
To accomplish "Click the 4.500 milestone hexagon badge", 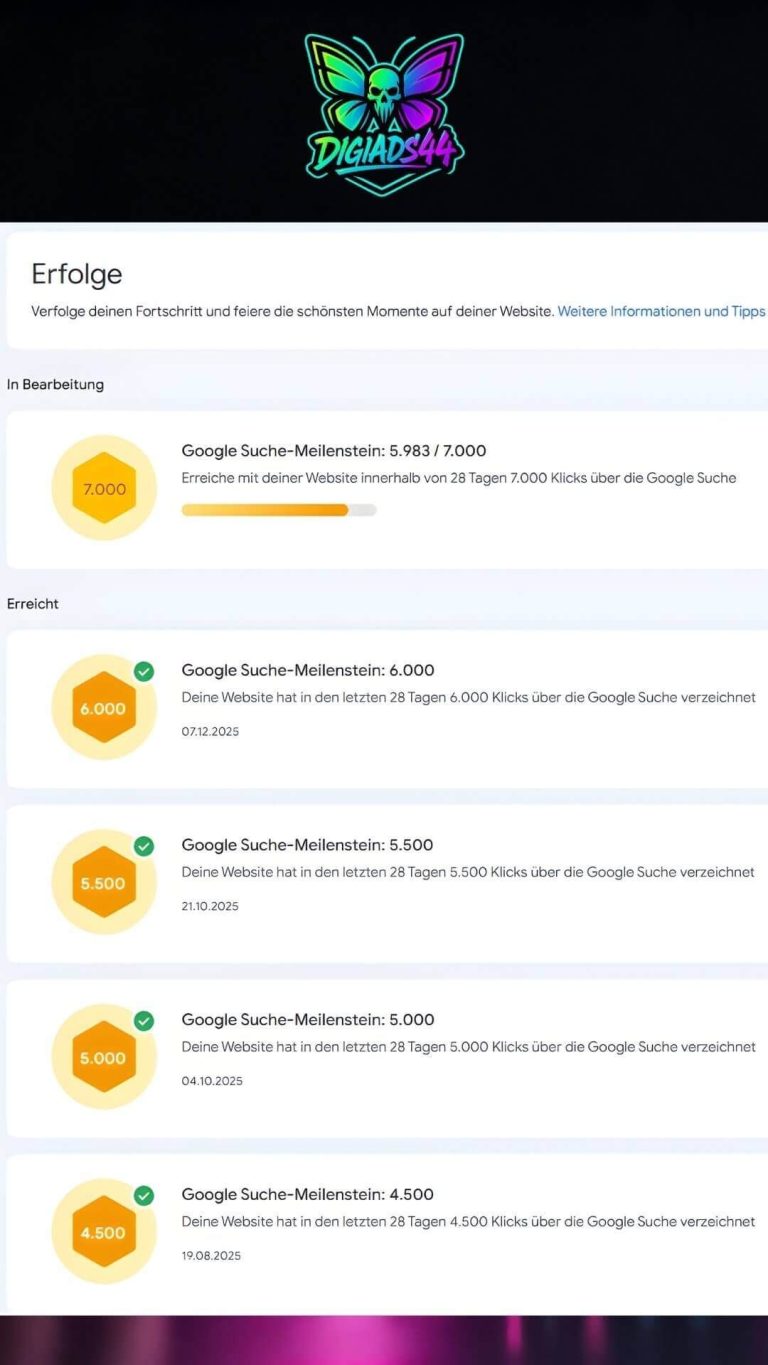I will [103, 1232].
